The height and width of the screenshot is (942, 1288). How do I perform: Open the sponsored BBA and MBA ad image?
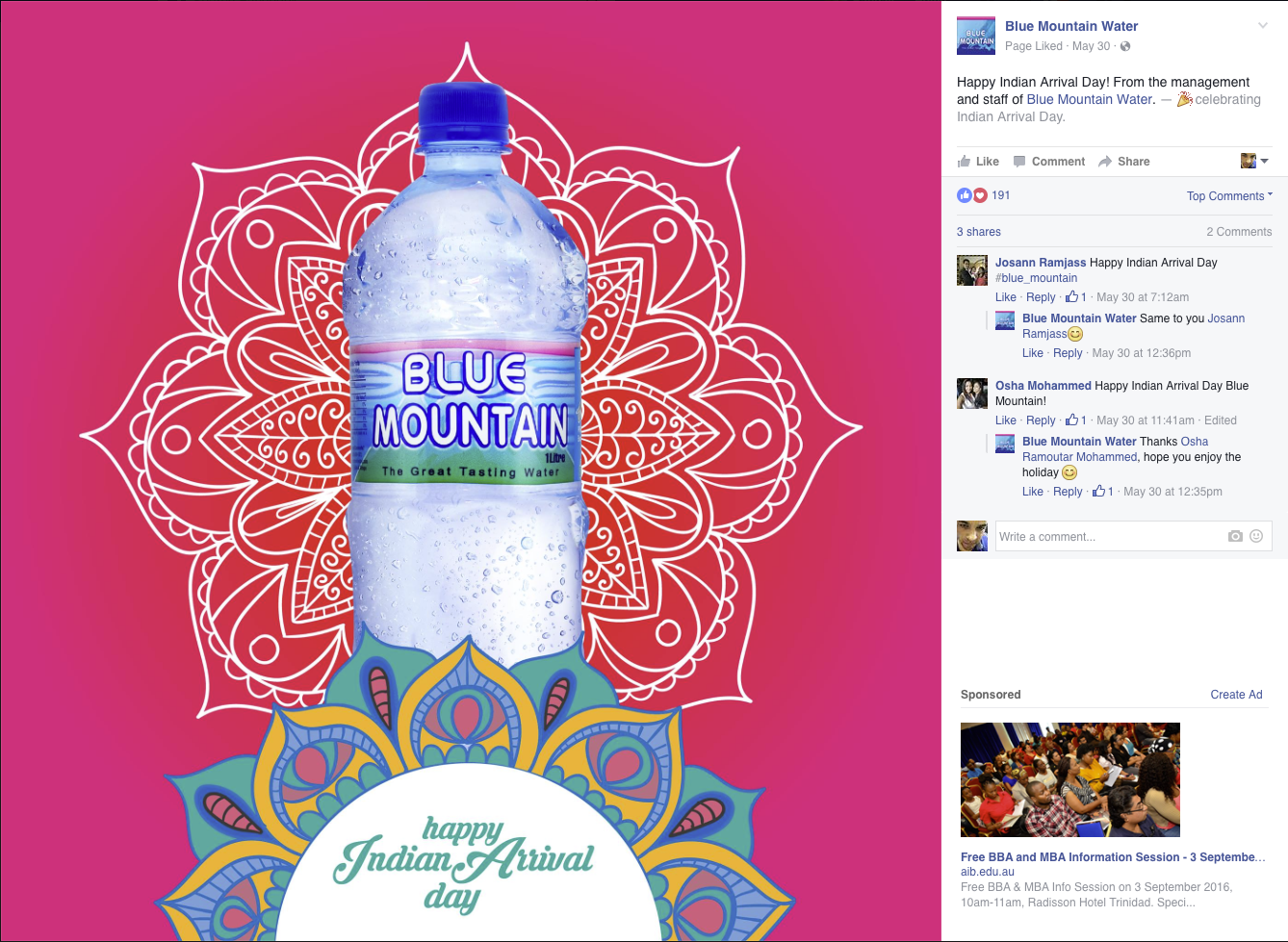1070,779
